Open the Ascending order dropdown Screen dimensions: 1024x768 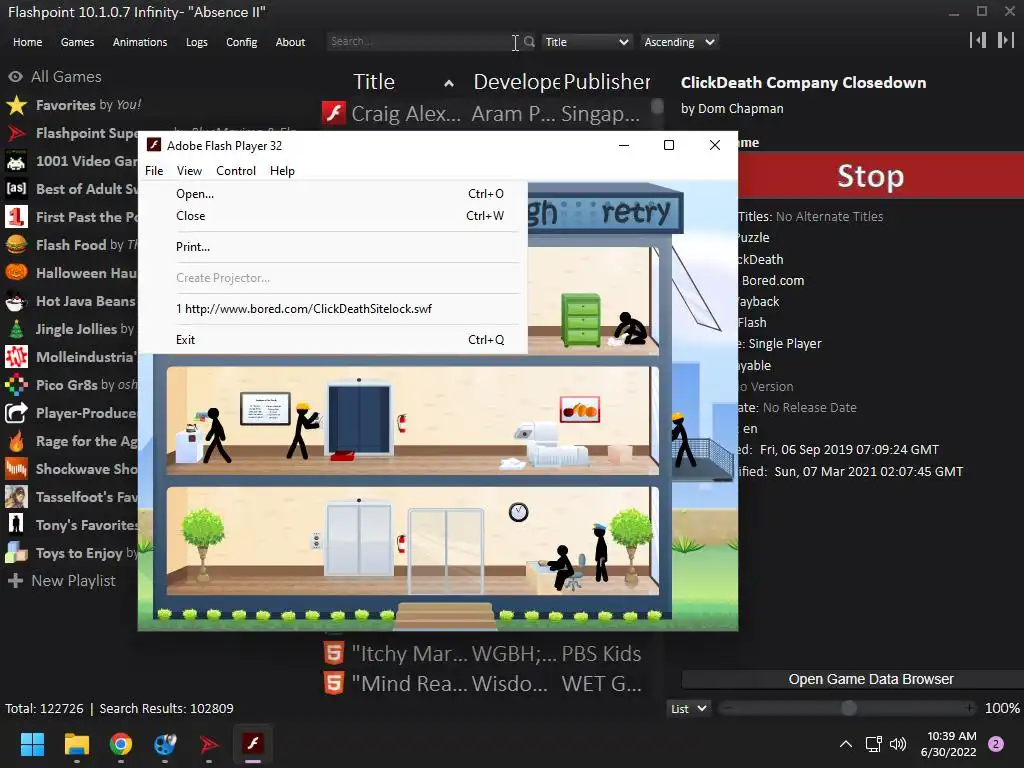pyautogui.click(x=679, y=42)
